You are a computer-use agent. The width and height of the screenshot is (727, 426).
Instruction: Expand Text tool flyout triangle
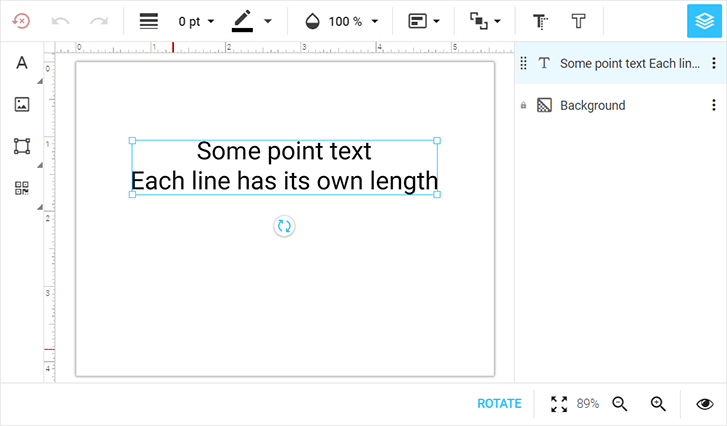(40, 81)
